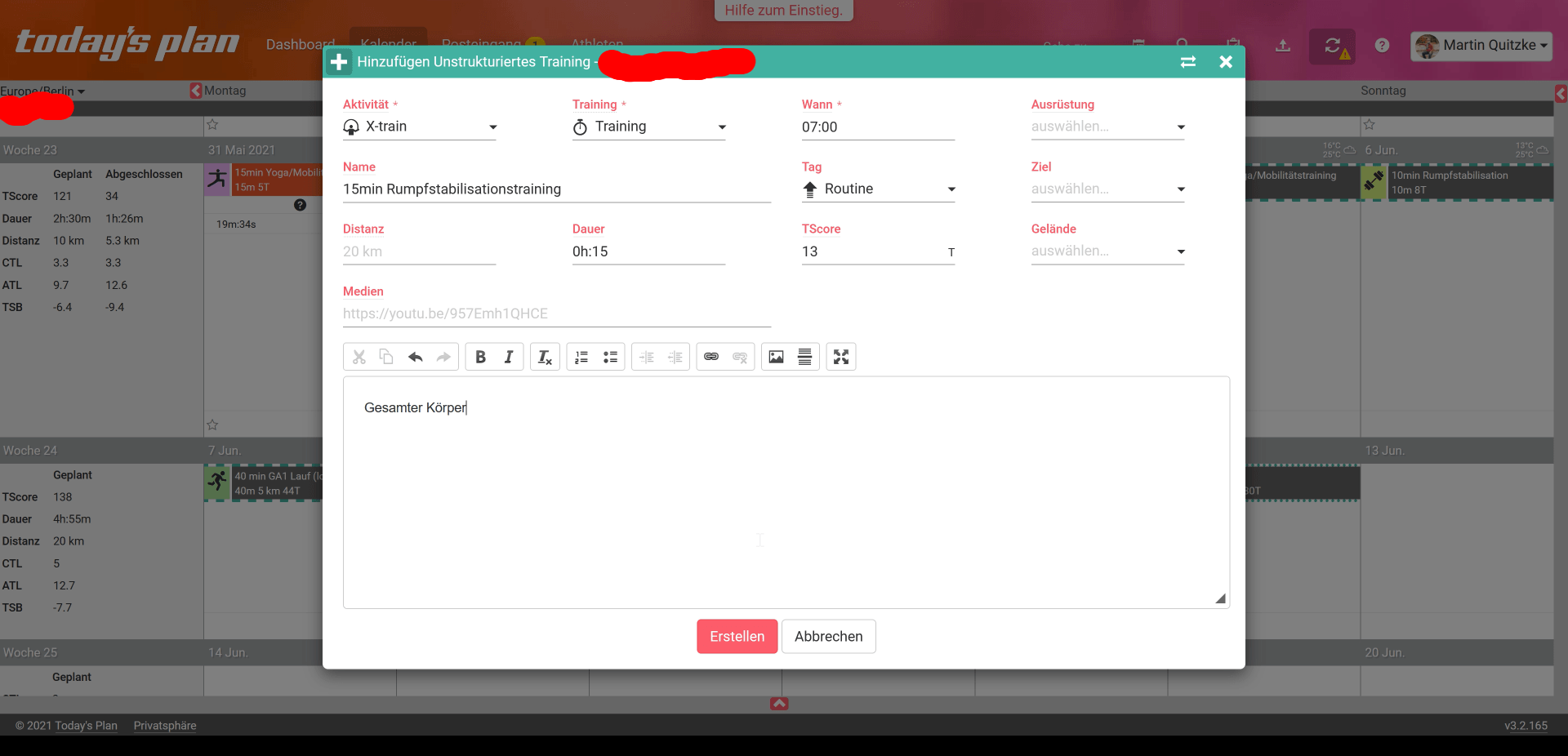Undo last edit in text editor
The image size is (1568, 756).
click(415, 357)
